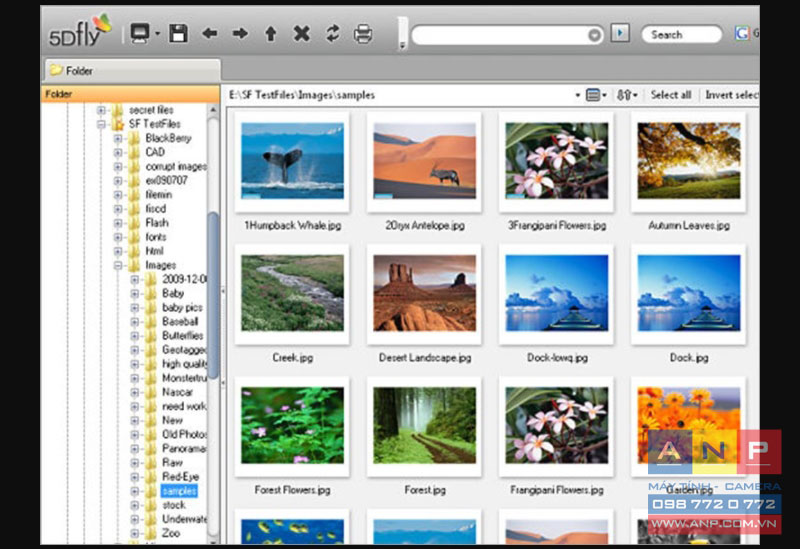Click the orange Folder panel header
This screenshot has width=800, height=549.
pos(130,94)
